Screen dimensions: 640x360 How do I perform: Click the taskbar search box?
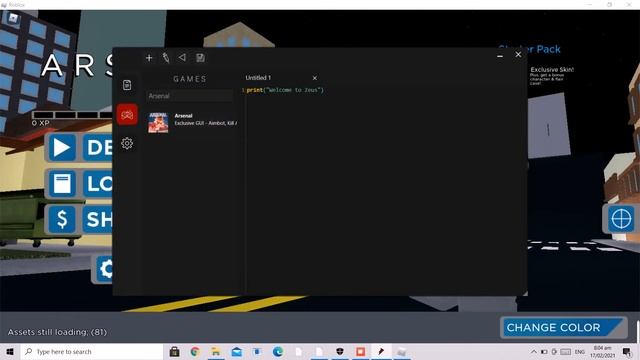click(91, 351)
